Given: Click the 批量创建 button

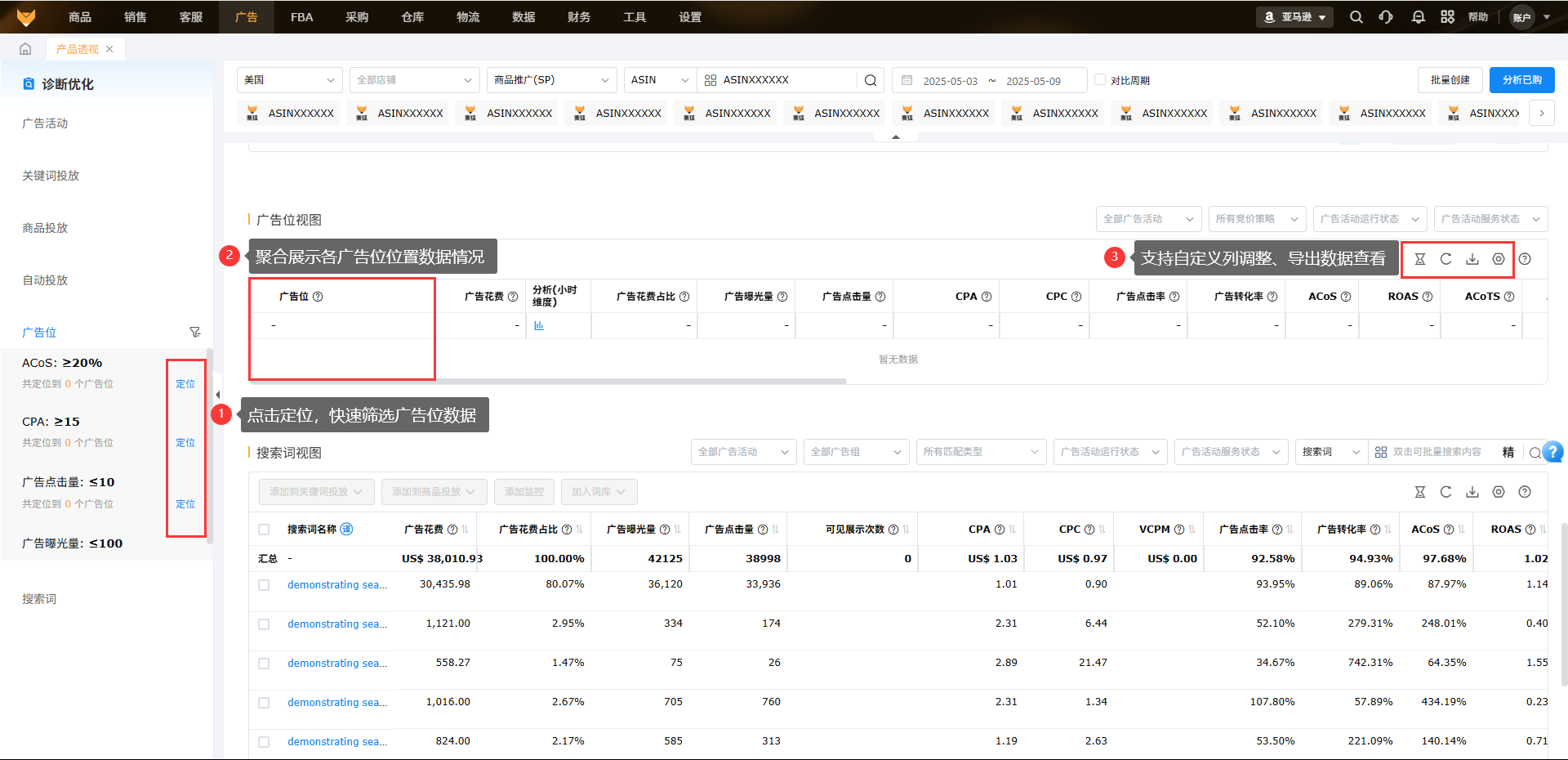Looking at the screenshot, I should pos(1450,80).
